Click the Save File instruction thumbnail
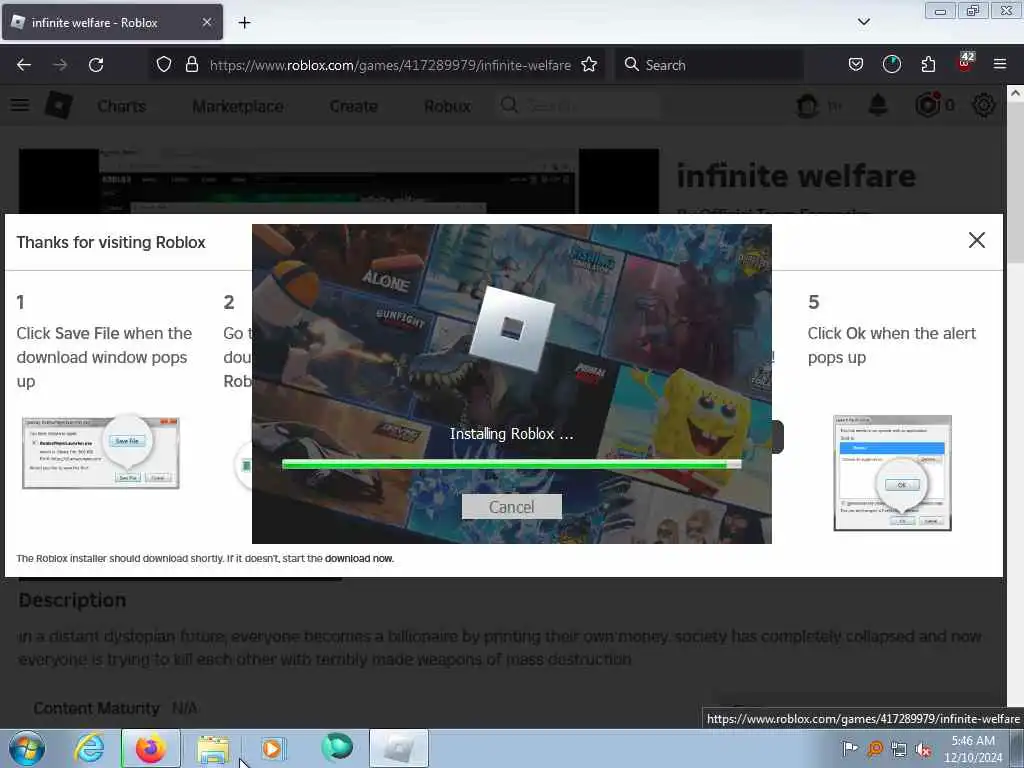 pyautogui.click(x=101, y=453)
